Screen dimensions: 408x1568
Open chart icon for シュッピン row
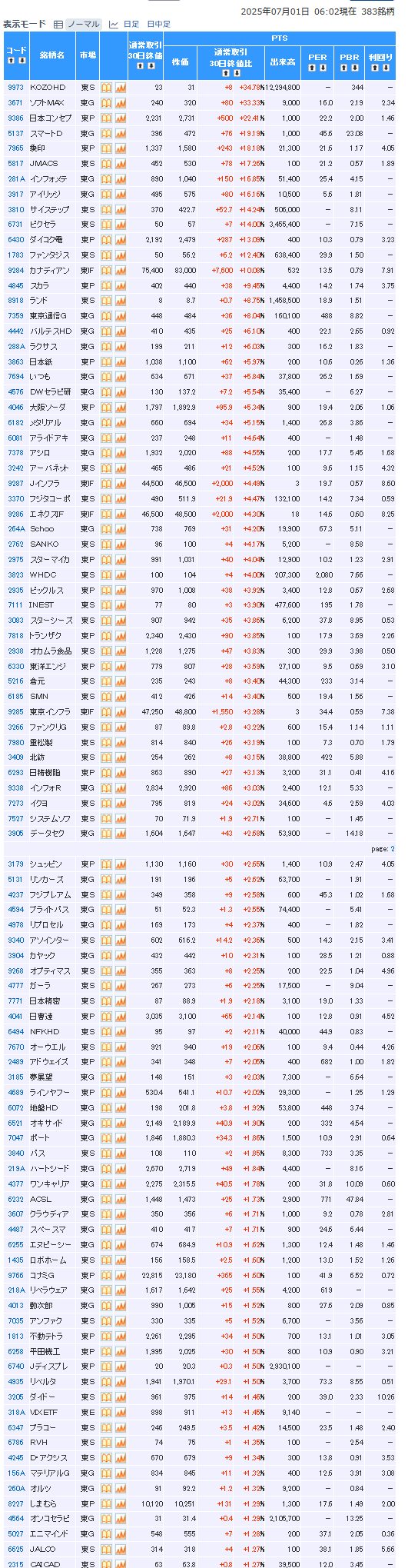click(x=121, y=864)
